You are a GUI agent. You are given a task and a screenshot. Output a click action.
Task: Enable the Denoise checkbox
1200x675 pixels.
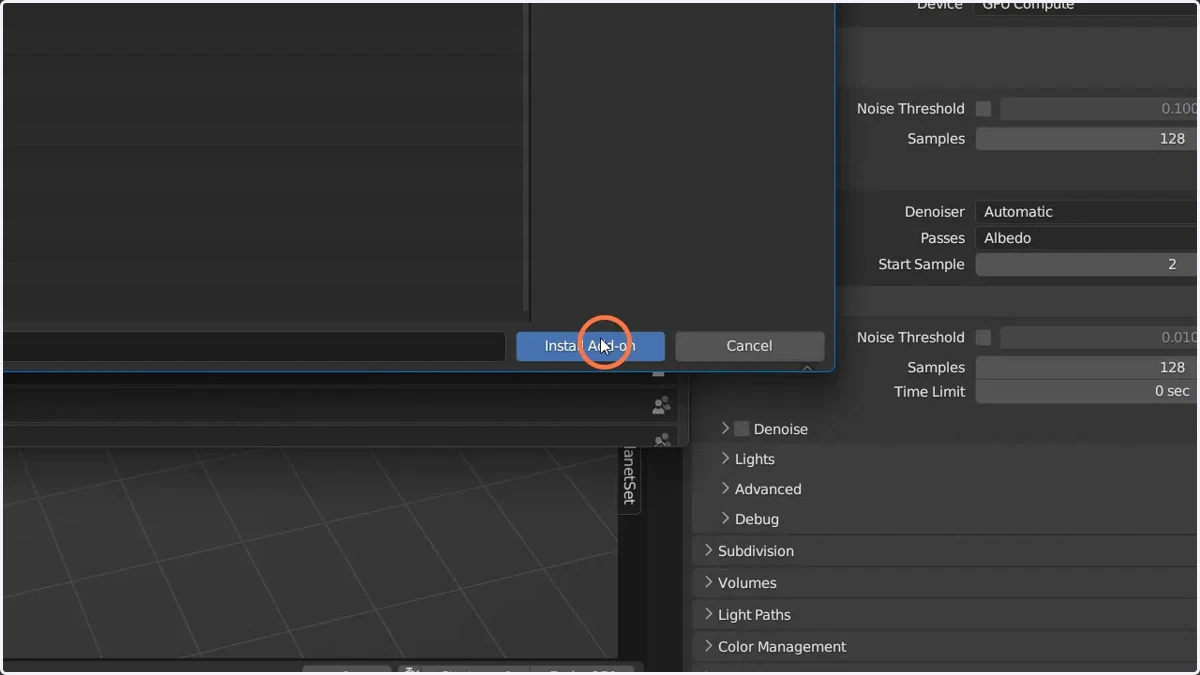(x=741, y=429)
